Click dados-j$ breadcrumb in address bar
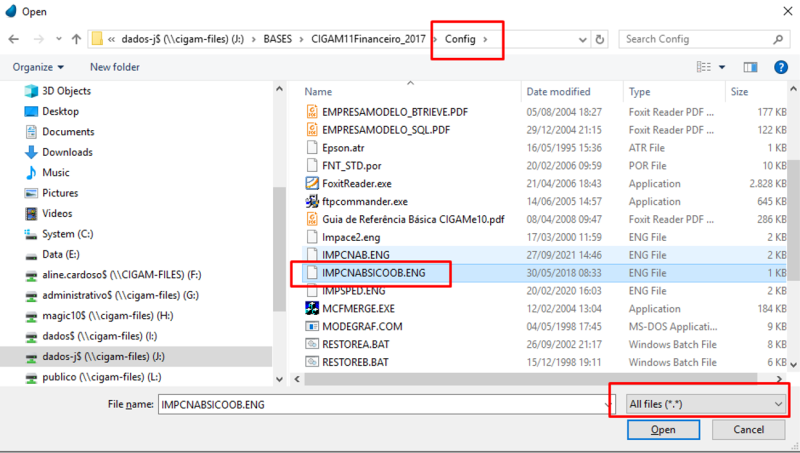 [182, 39]
